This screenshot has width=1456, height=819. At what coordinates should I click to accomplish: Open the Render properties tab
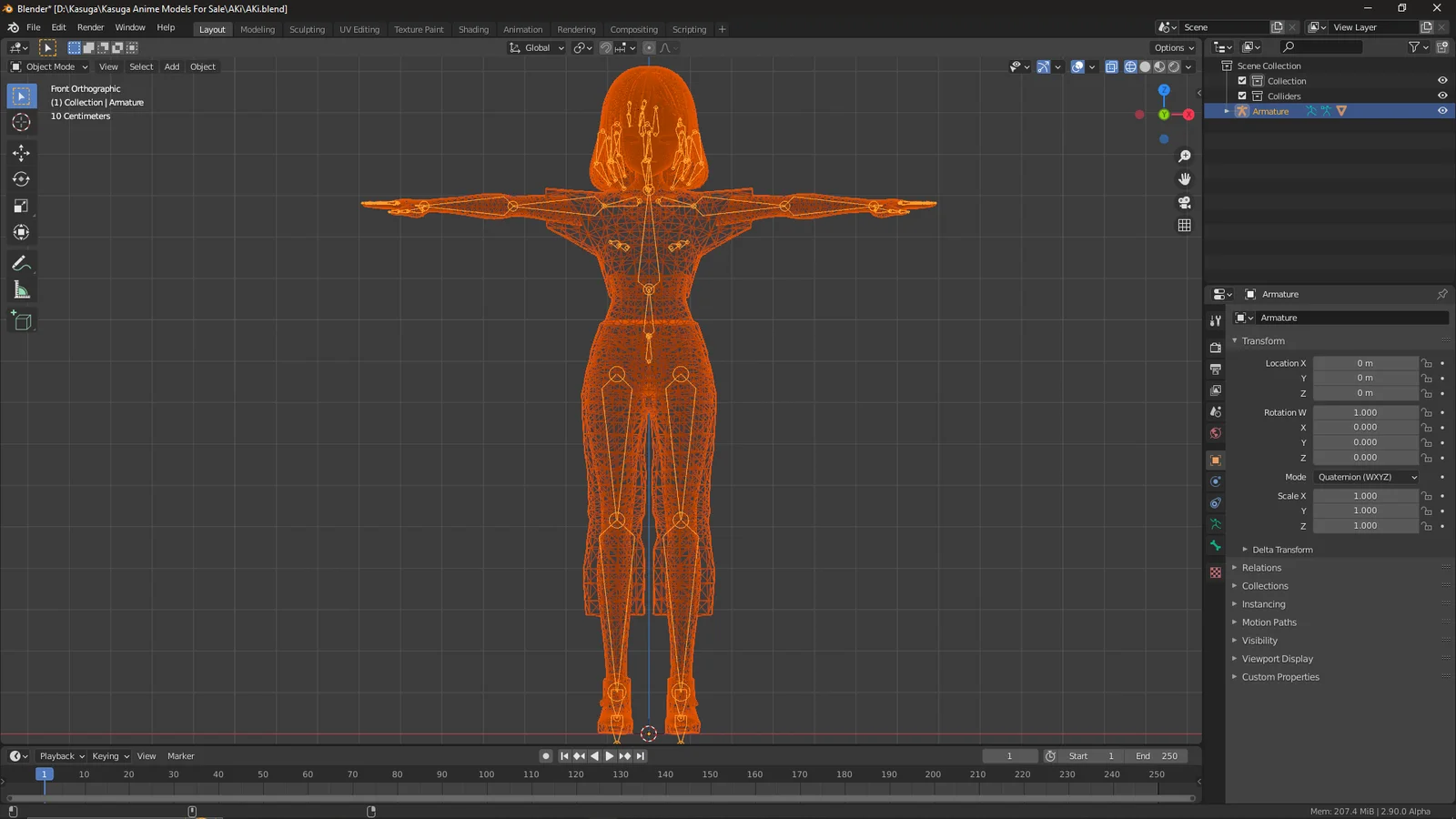[1215, 347]
